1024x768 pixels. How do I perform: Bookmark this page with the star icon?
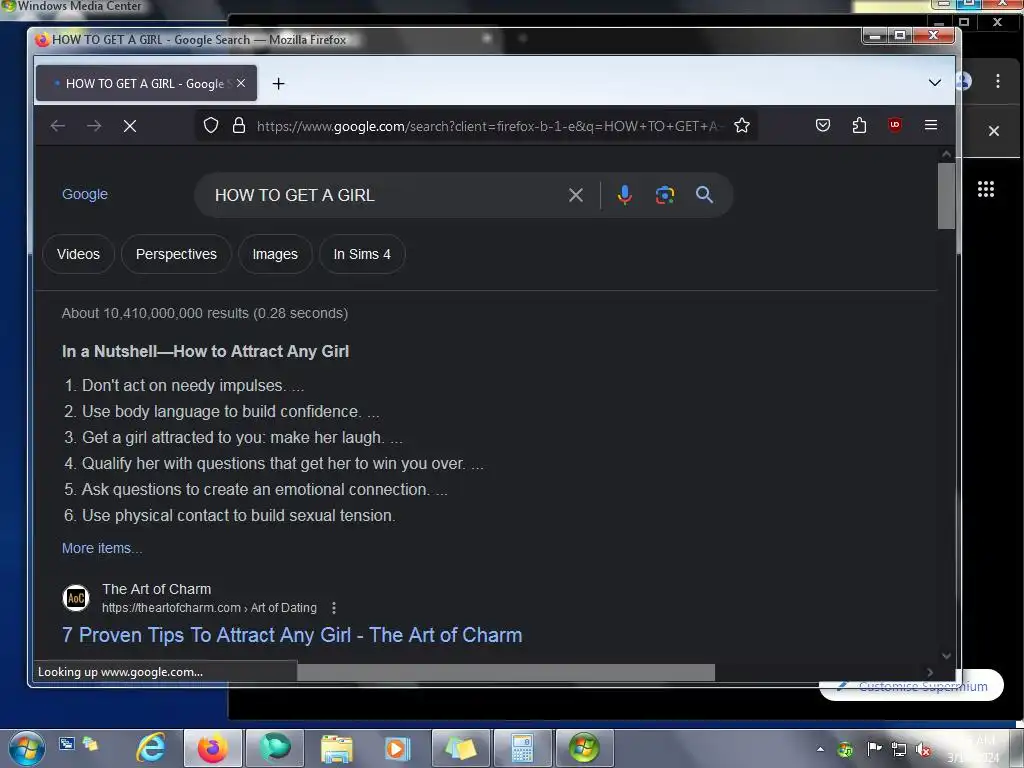click(742, 125)
